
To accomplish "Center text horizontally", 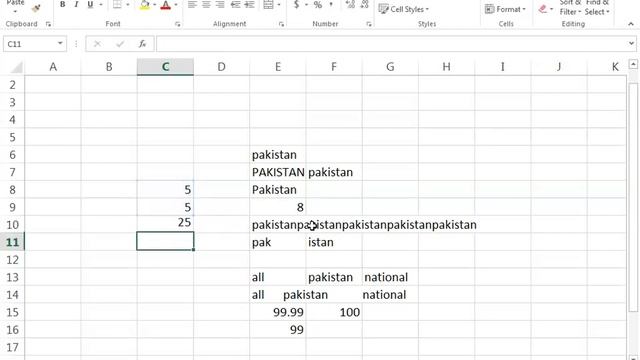I will coord(207,5).
